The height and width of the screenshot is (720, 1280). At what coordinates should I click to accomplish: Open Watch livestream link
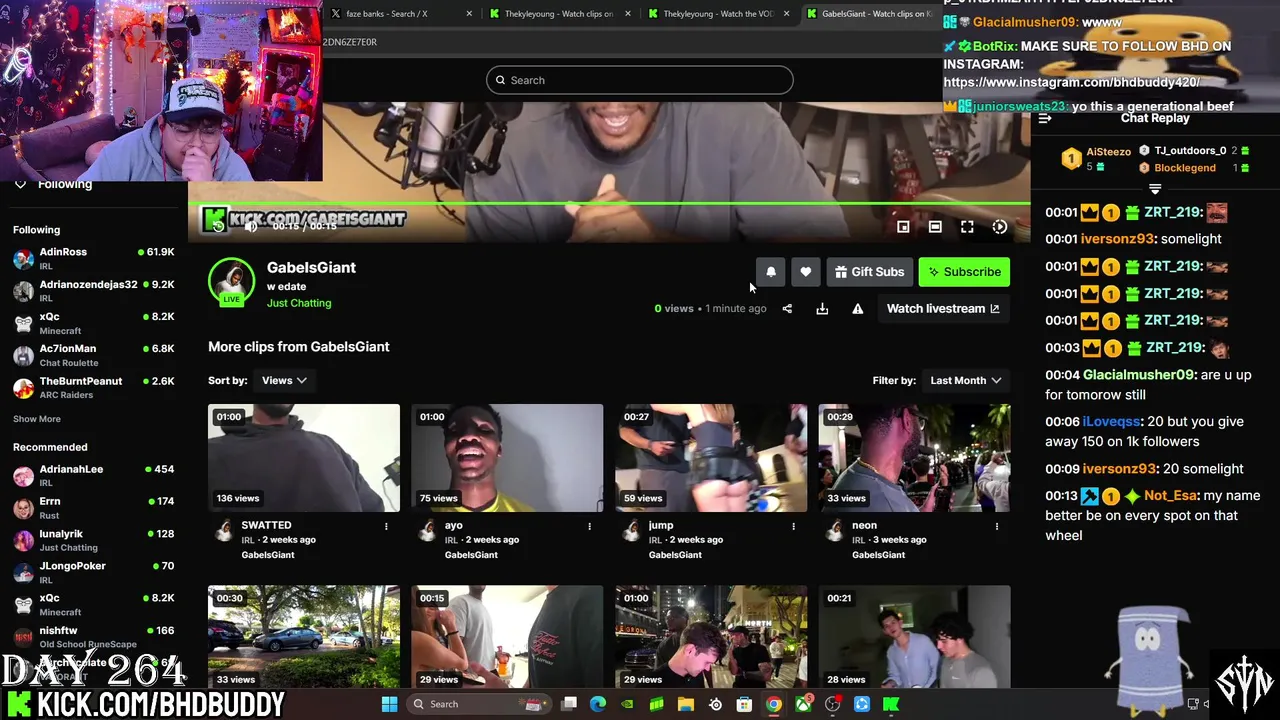[943, 309]
